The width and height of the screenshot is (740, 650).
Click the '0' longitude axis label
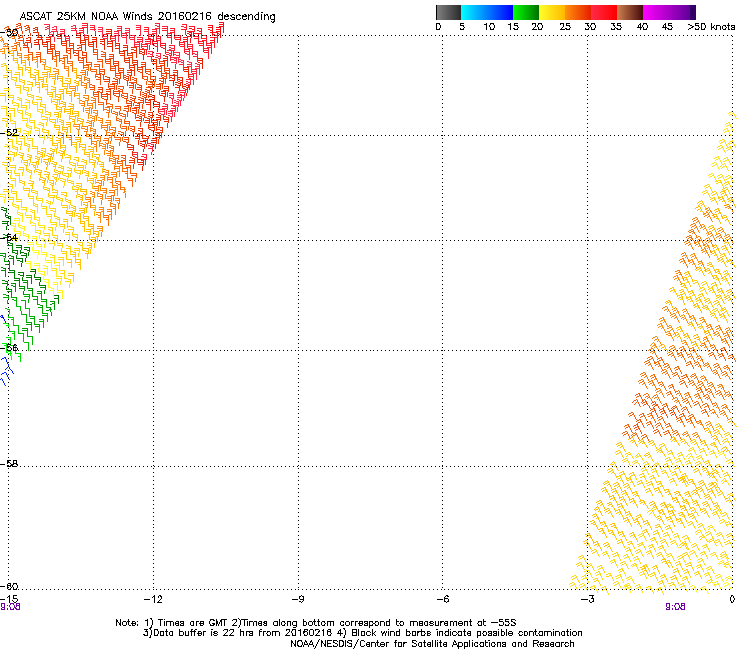click(732, 599)
